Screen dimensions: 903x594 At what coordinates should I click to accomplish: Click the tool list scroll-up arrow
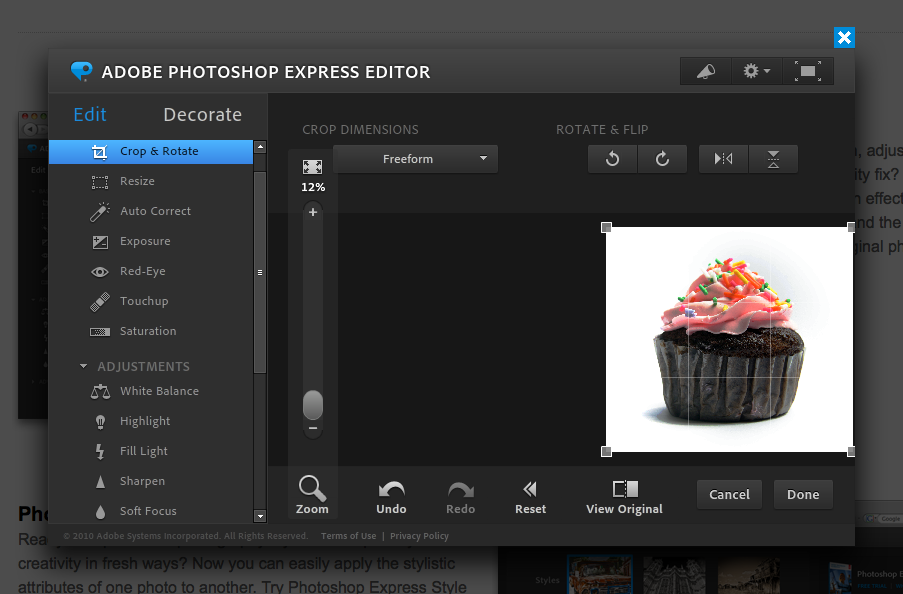(260, 147)
